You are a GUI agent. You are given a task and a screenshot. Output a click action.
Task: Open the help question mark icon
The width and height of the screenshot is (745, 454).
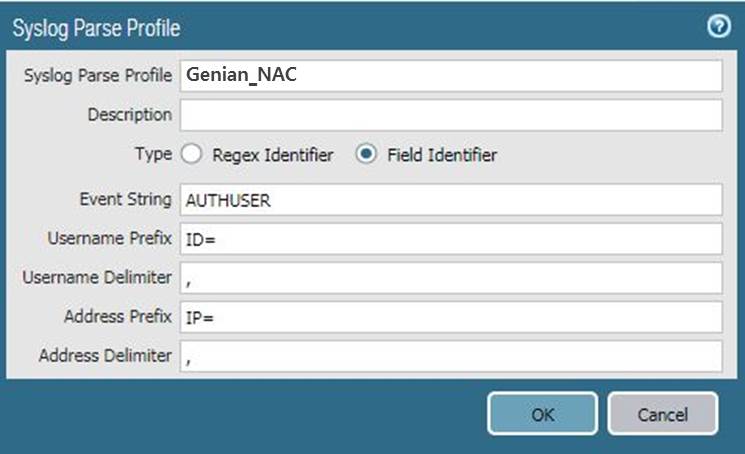[x=717, y=27]
